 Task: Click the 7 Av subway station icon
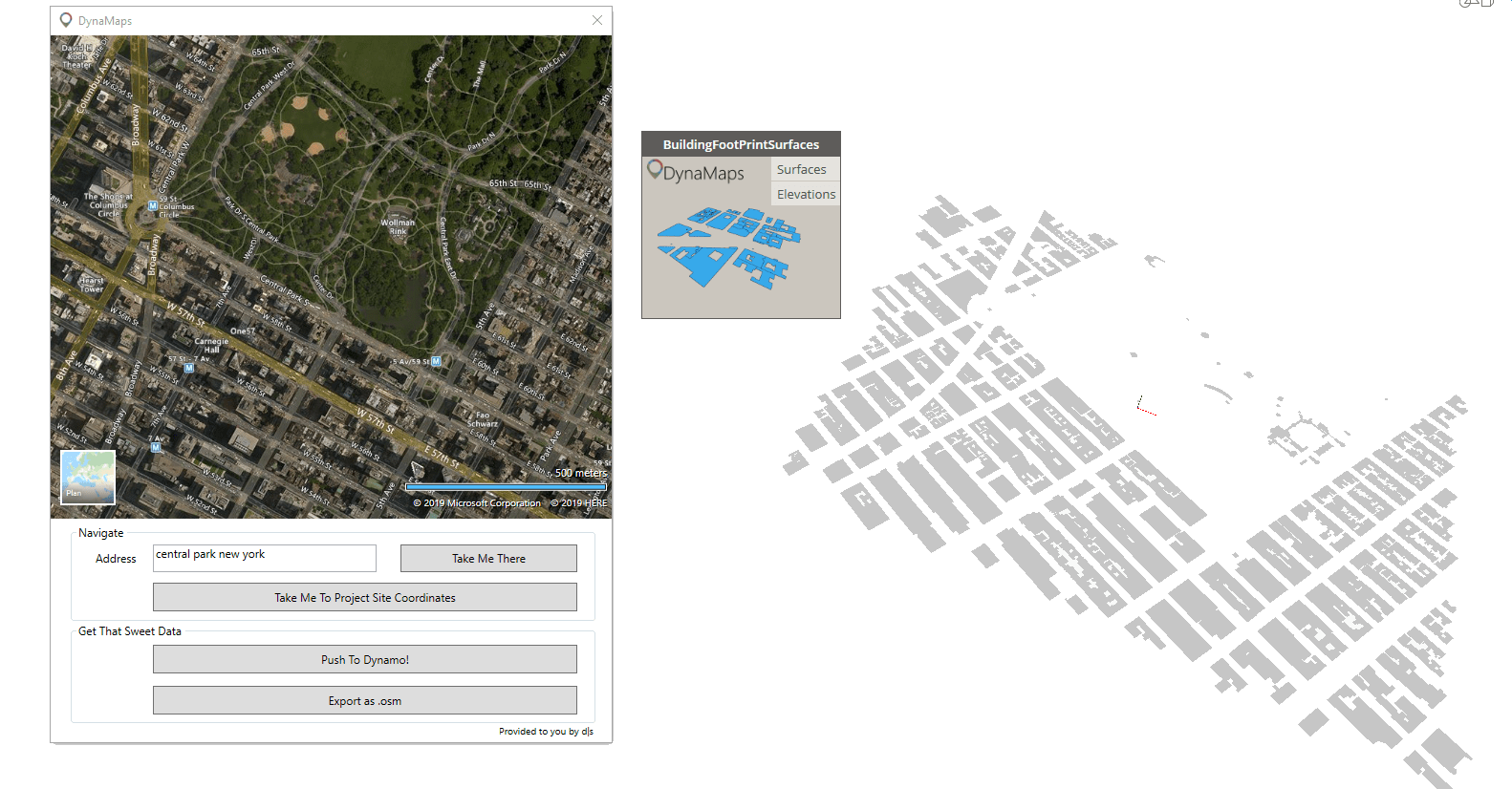pos(156,447)
